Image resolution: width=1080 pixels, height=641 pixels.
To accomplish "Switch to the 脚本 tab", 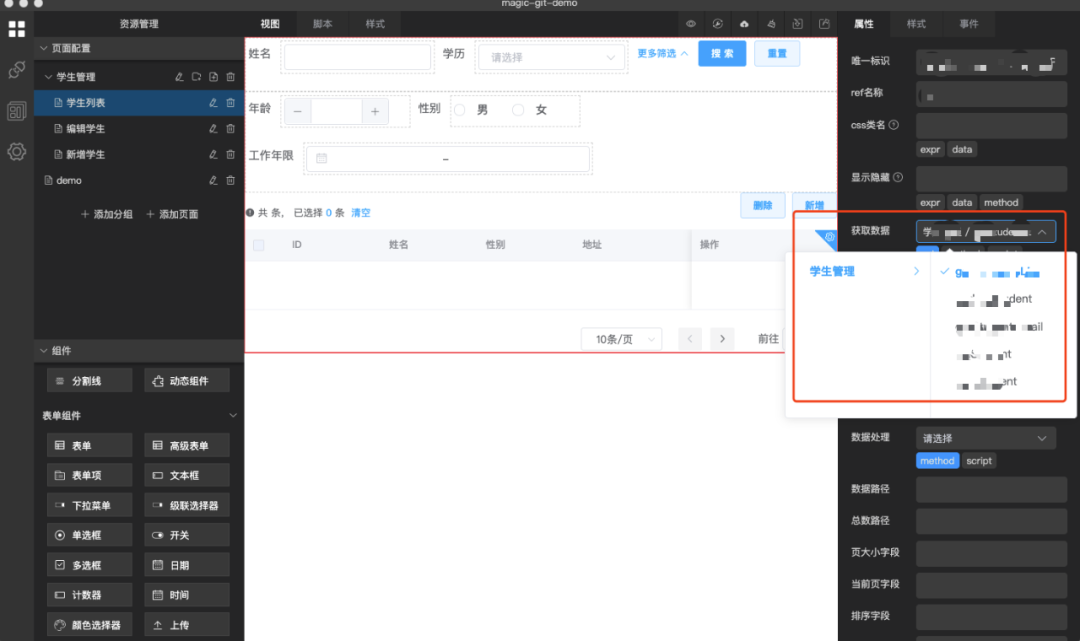I will [322, 23].
